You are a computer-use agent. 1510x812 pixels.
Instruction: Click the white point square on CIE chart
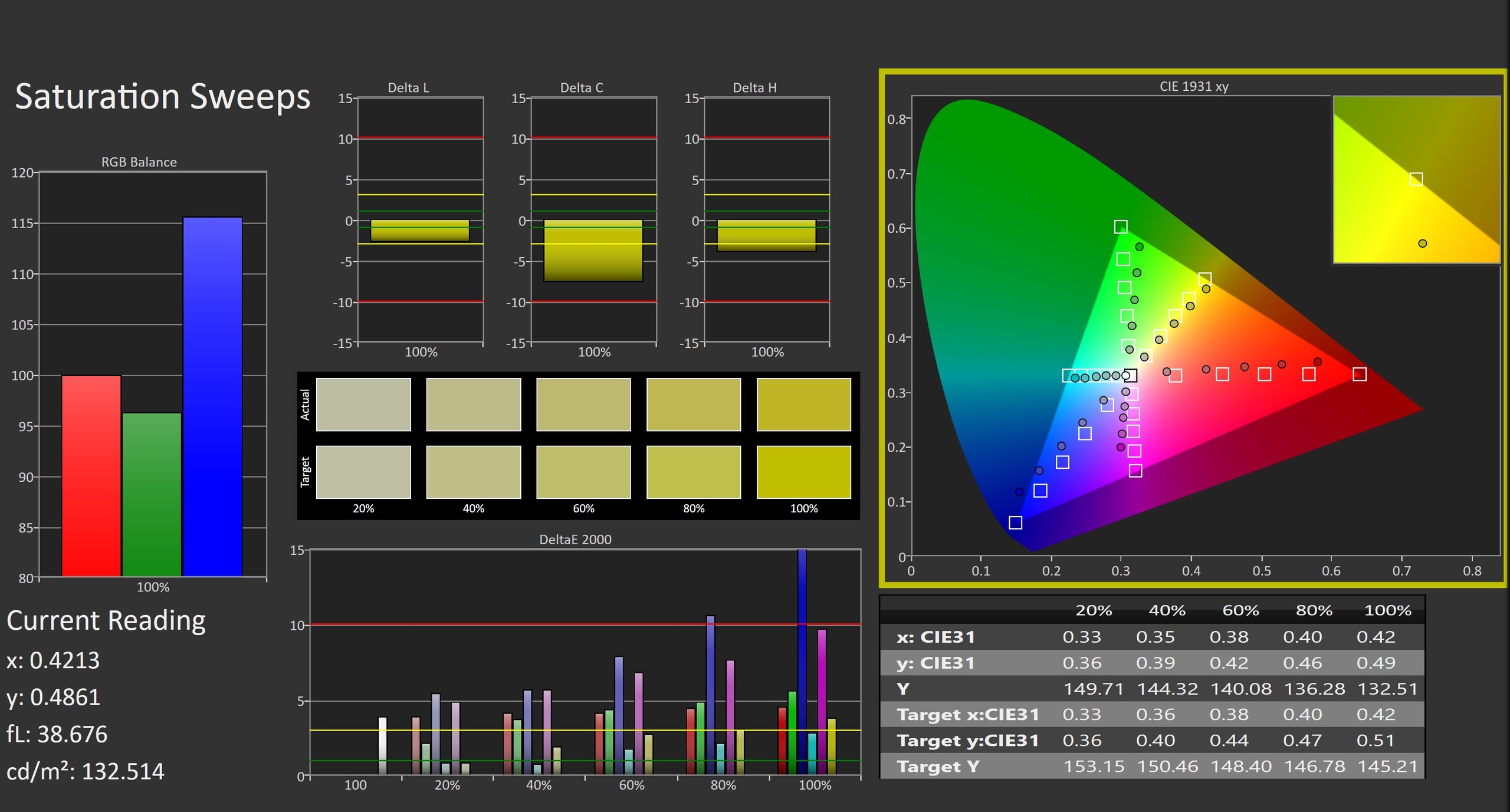1130,376
